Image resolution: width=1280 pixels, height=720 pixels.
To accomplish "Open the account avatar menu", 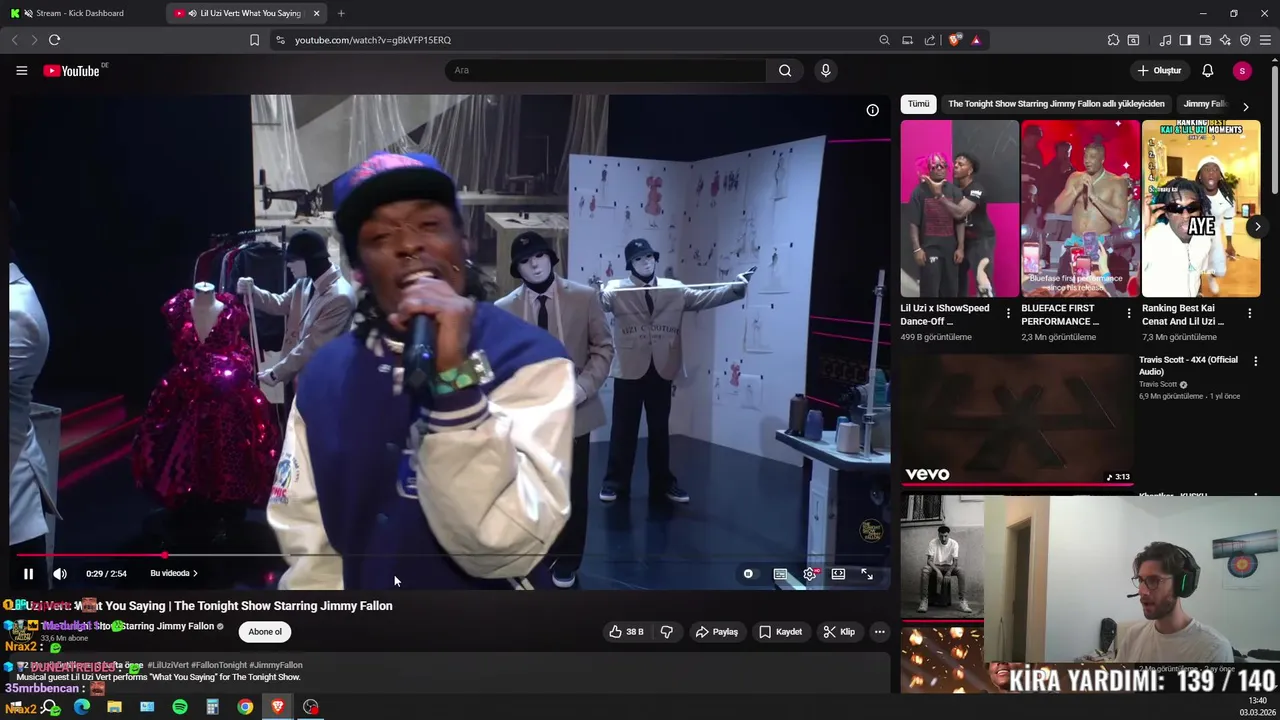I will coord(1242,70).
